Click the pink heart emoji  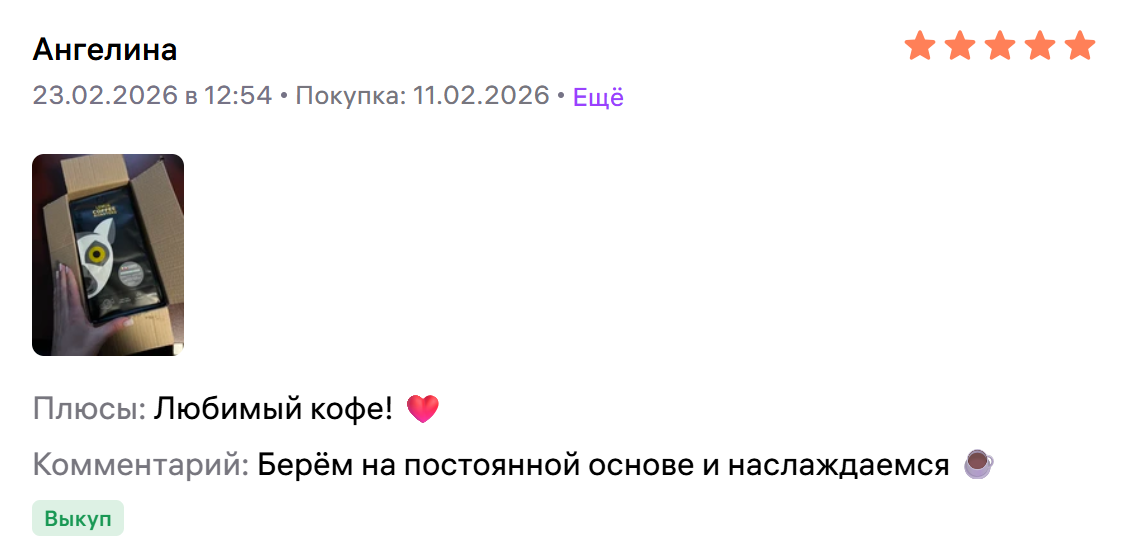click(423, 409)
